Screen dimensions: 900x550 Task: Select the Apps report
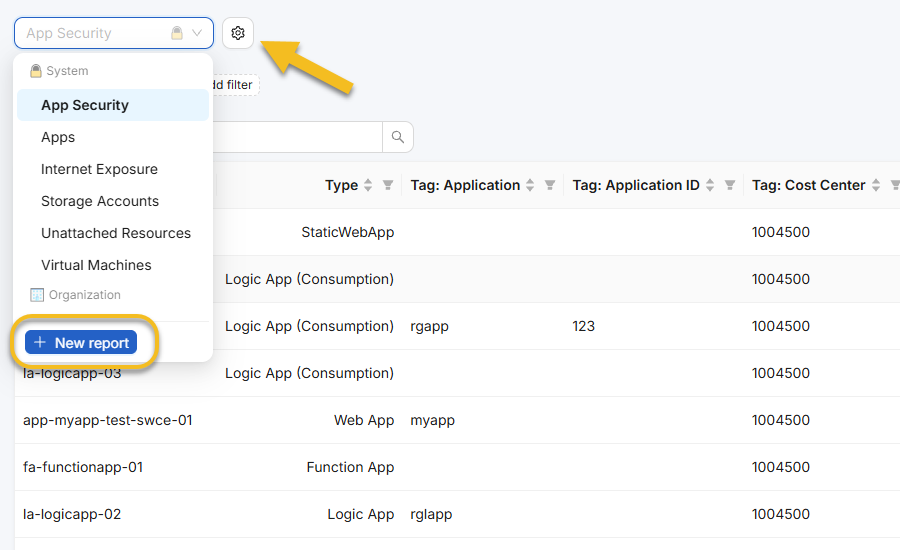[x=113, y=137]
